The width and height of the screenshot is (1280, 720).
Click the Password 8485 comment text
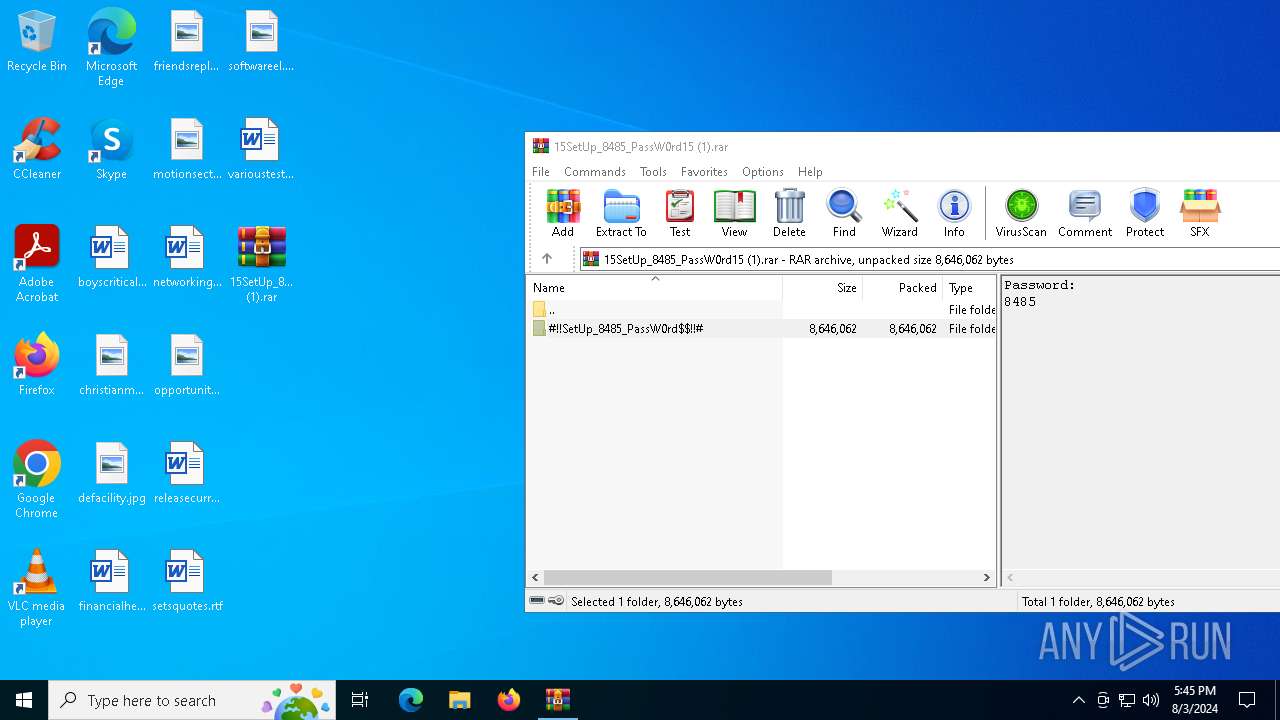click(x=1039, y=293)
